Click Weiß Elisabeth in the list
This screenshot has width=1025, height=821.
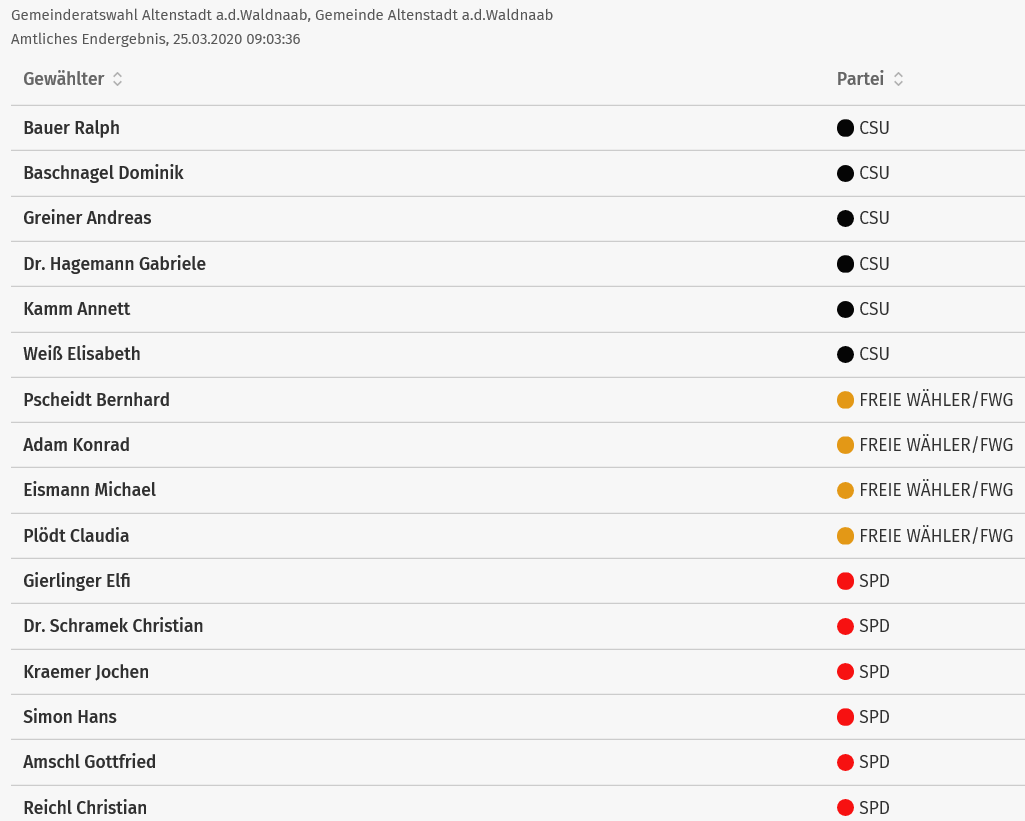coord(82,354)
